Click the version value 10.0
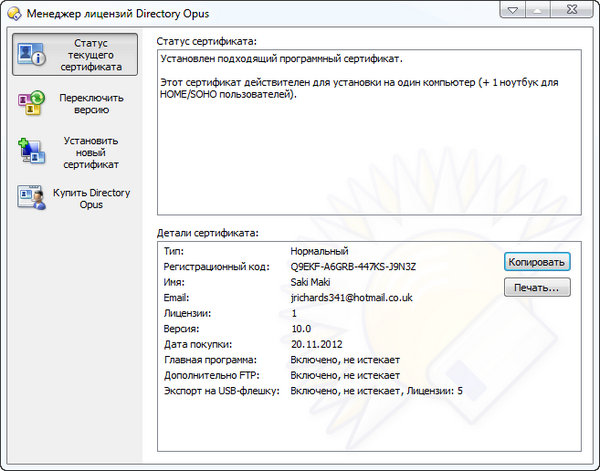The width and height of the screenshot is (600, 471). point(300,329)
